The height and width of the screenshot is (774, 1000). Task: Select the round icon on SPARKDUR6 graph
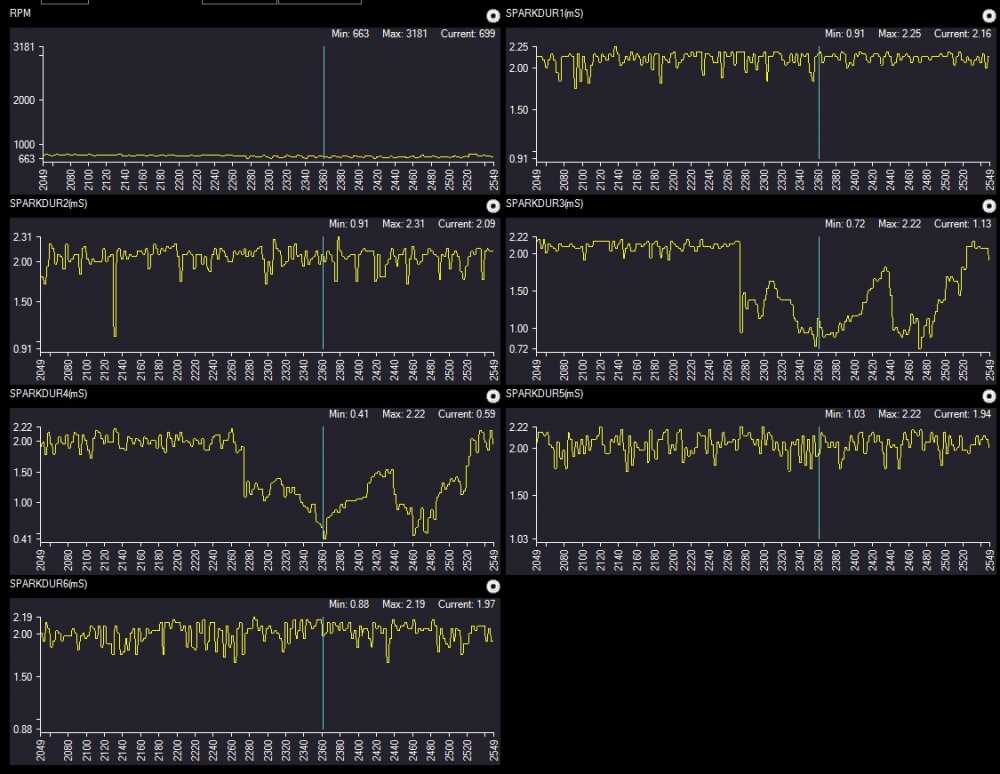491,586
